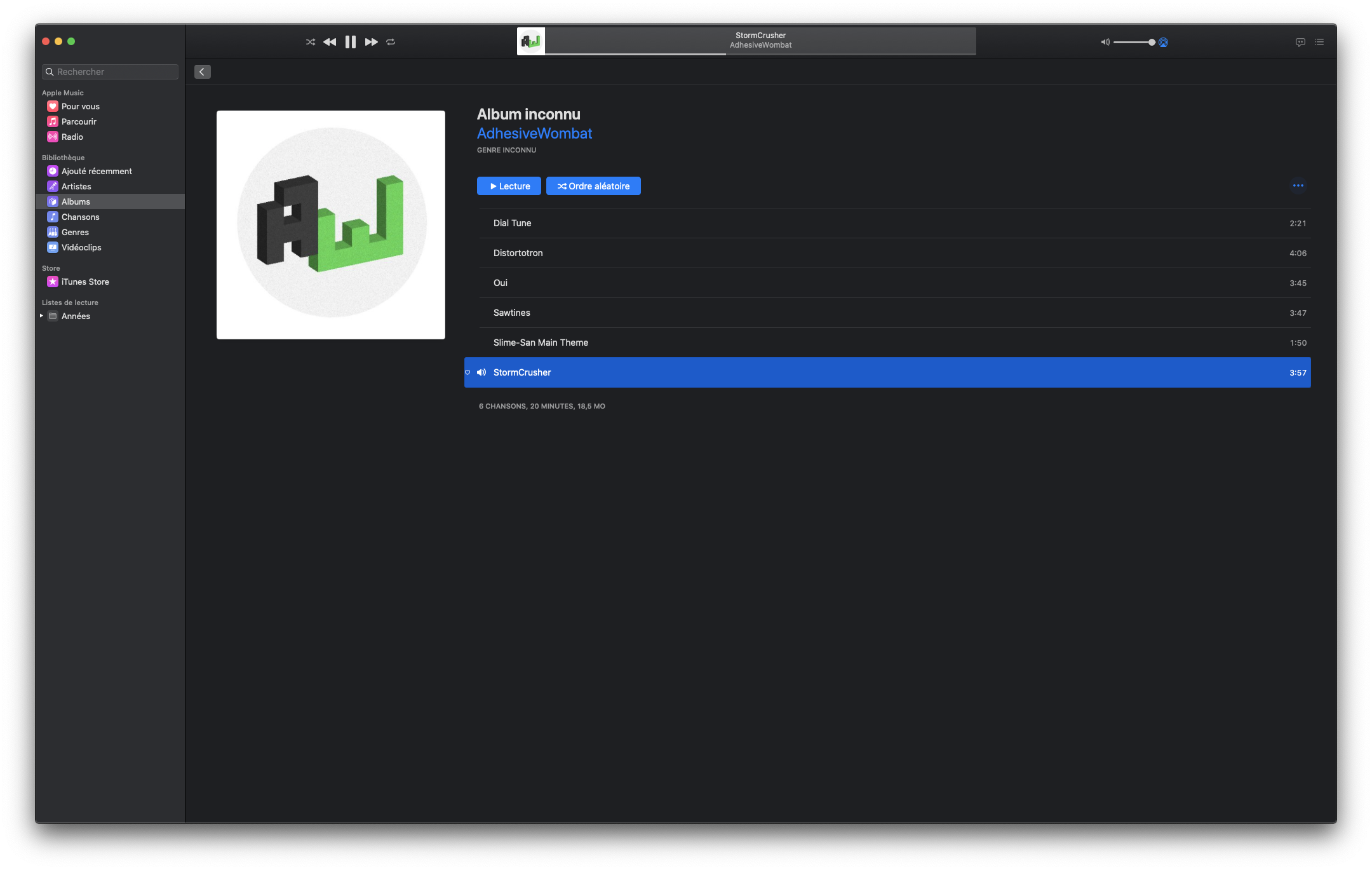Skip to the next track
The height and width of the screenshot is (870, 1372).
click(x=371, y=42)
